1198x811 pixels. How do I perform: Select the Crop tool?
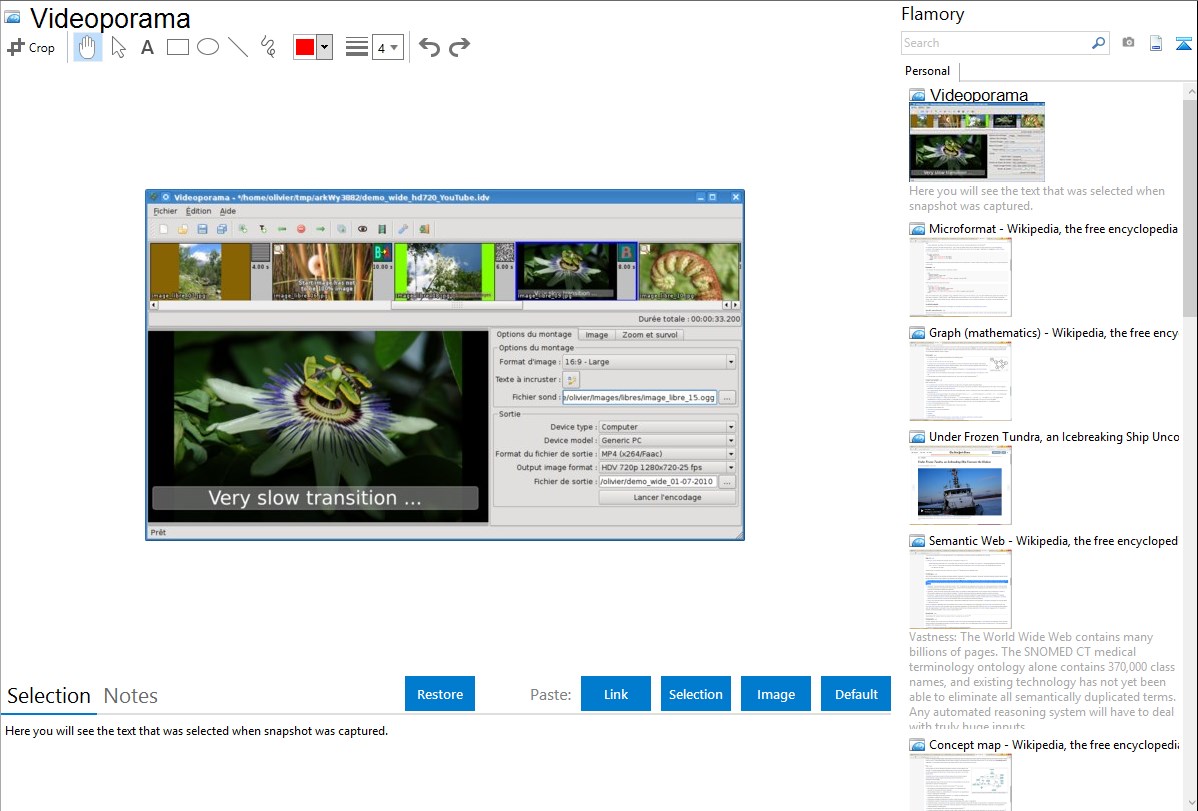(31, 47)
